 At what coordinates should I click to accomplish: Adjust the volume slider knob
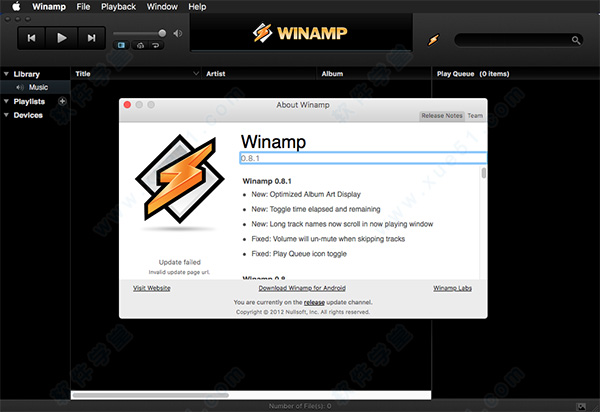click(162, 33)
